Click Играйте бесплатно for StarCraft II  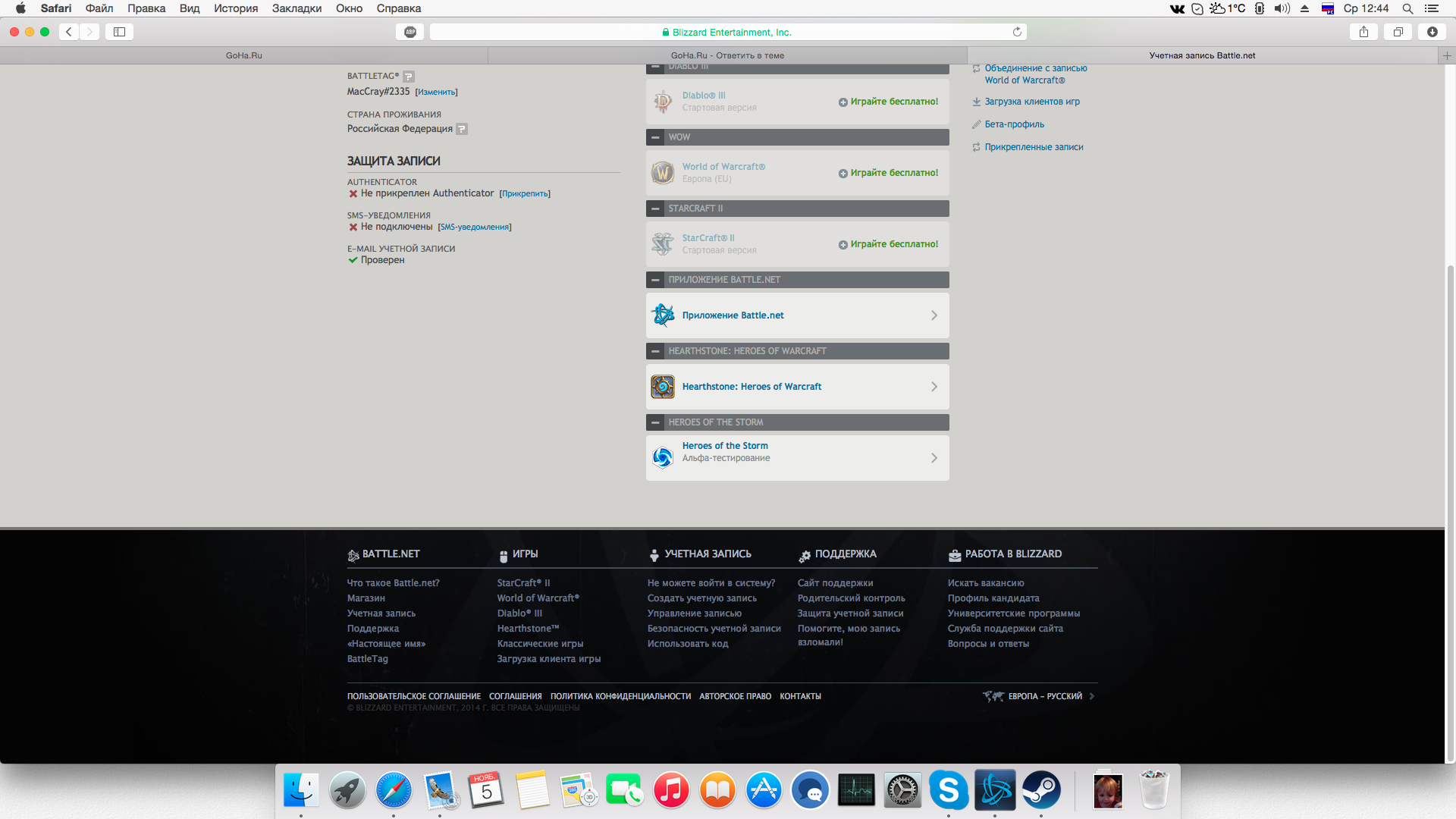888,244
